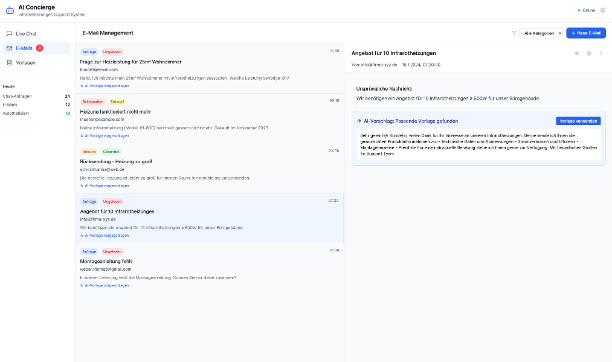Image resolution: width=612 pixels, height=362 pixels.
Task: Click the Ungelesen tag on Montageanleitung email
Action: pos(112,251)
